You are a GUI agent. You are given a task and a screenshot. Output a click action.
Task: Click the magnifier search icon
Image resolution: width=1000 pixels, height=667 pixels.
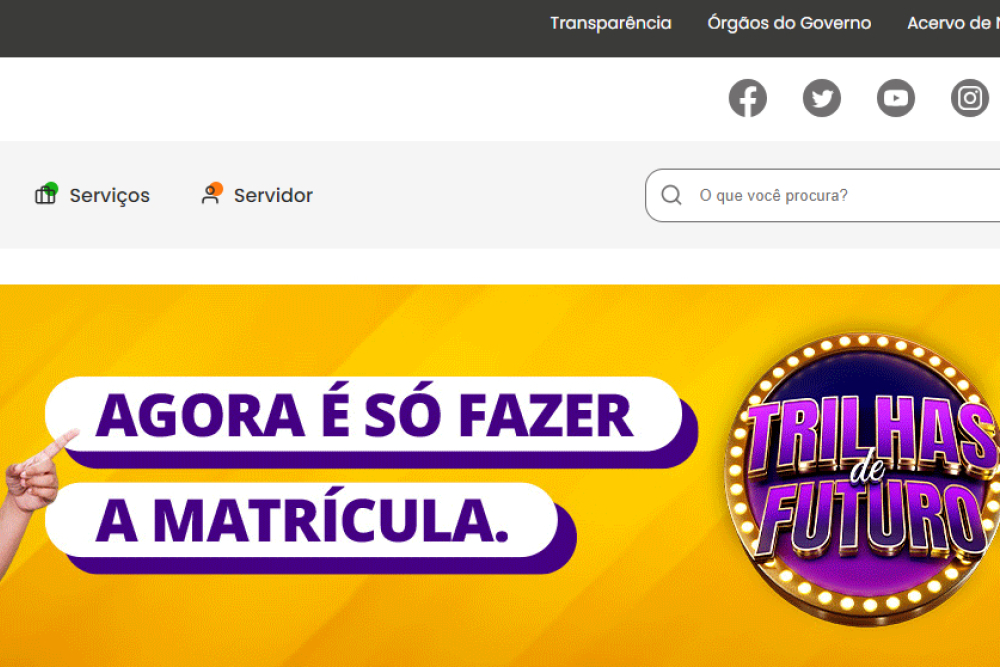tap(671, 195)
